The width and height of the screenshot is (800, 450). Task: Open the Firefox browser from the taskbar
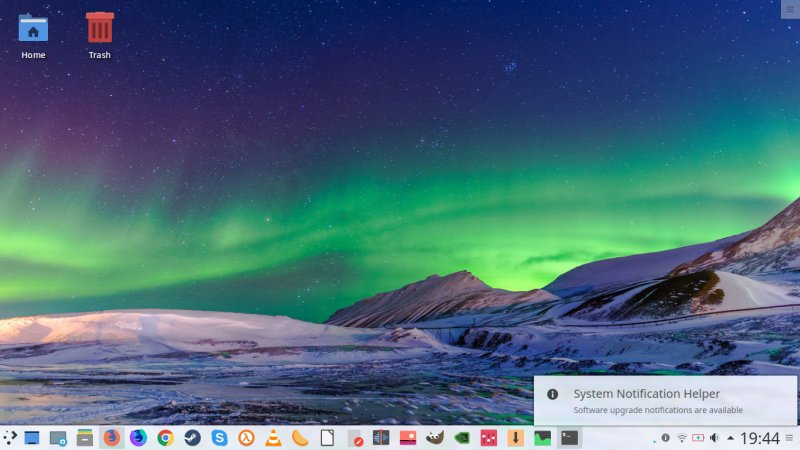111,438
